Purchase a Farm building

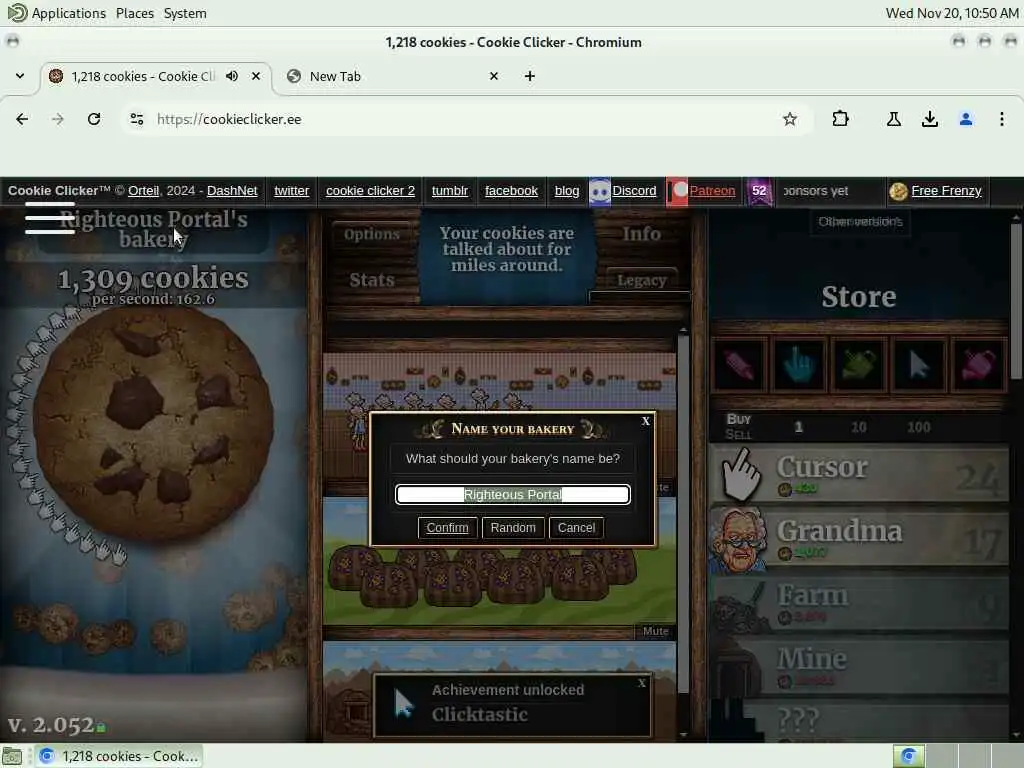tap(859, 601)
